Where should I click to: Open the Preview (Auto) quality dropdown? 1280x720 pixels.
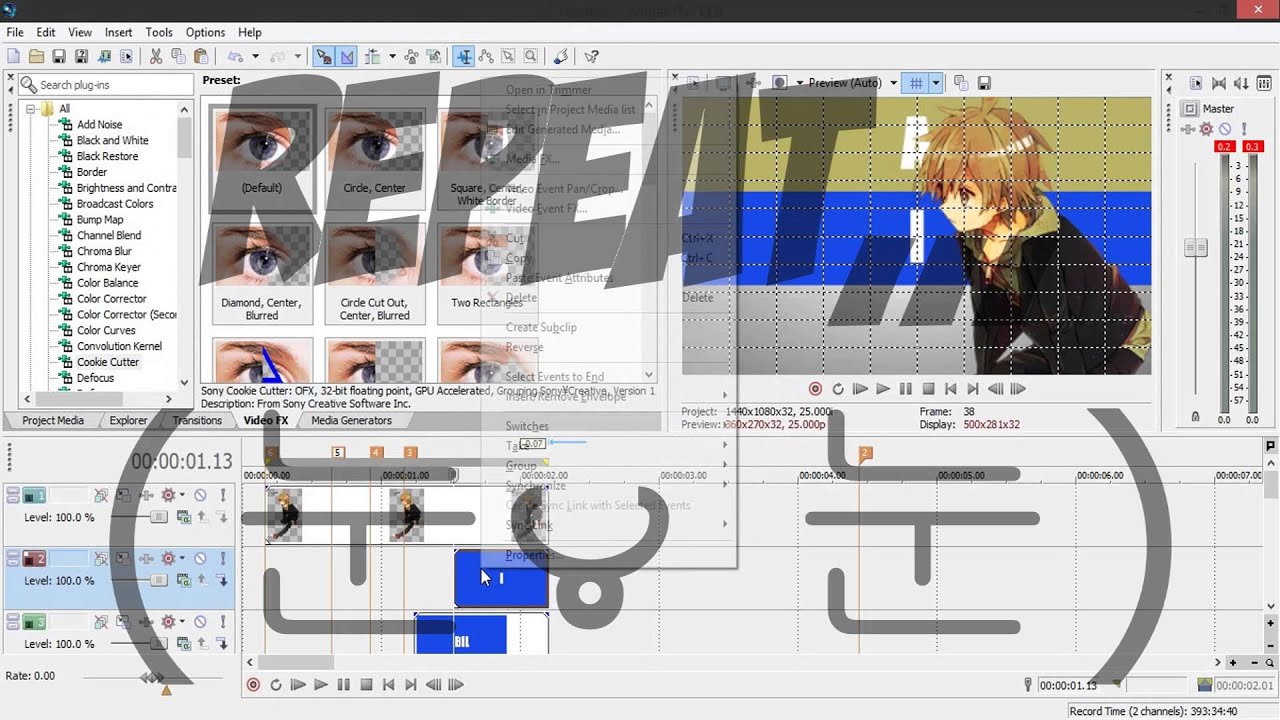click(x=893, y=83)
